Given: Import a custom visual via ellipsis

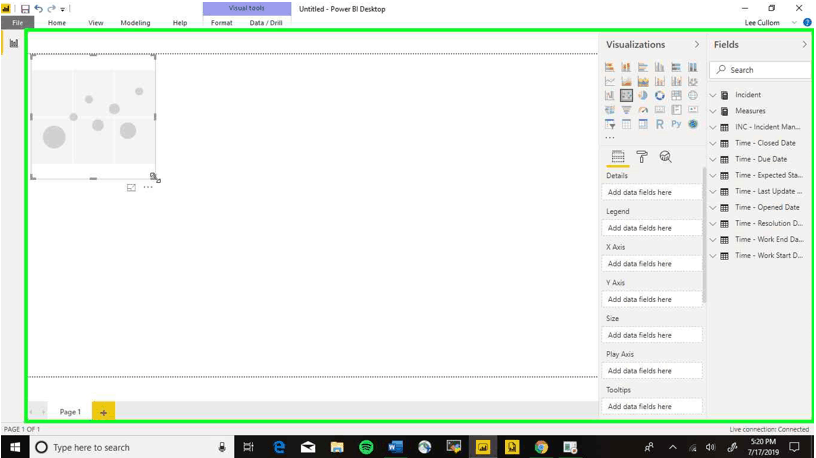Looking at the screenshot, I should click(x=609, y=138).
